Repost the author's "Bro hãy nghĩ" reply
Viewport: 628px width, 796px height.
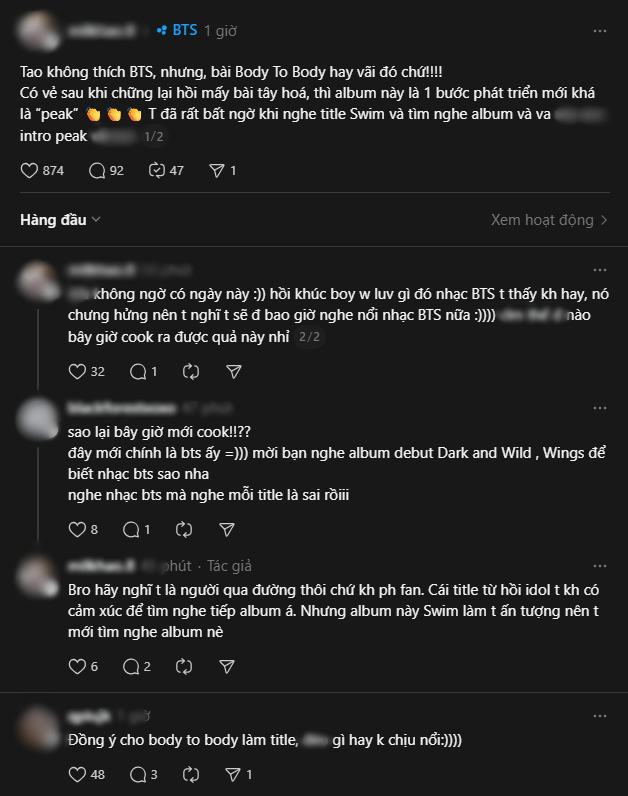point(183,666)
